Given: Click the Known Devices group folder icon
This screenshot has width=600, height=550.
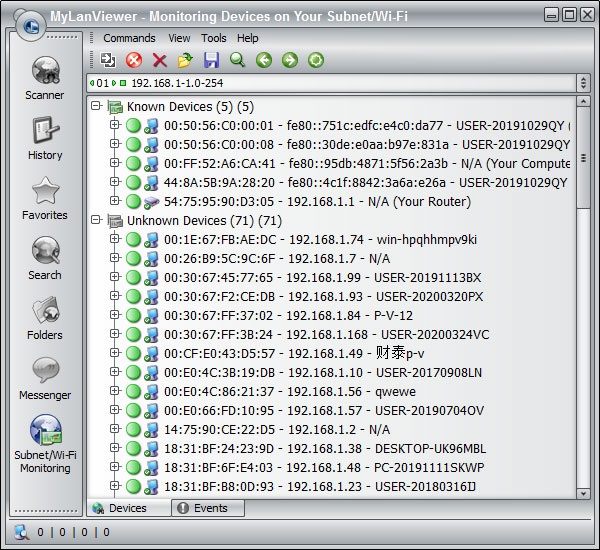Looking at the screenshot, I should (115, 107).
